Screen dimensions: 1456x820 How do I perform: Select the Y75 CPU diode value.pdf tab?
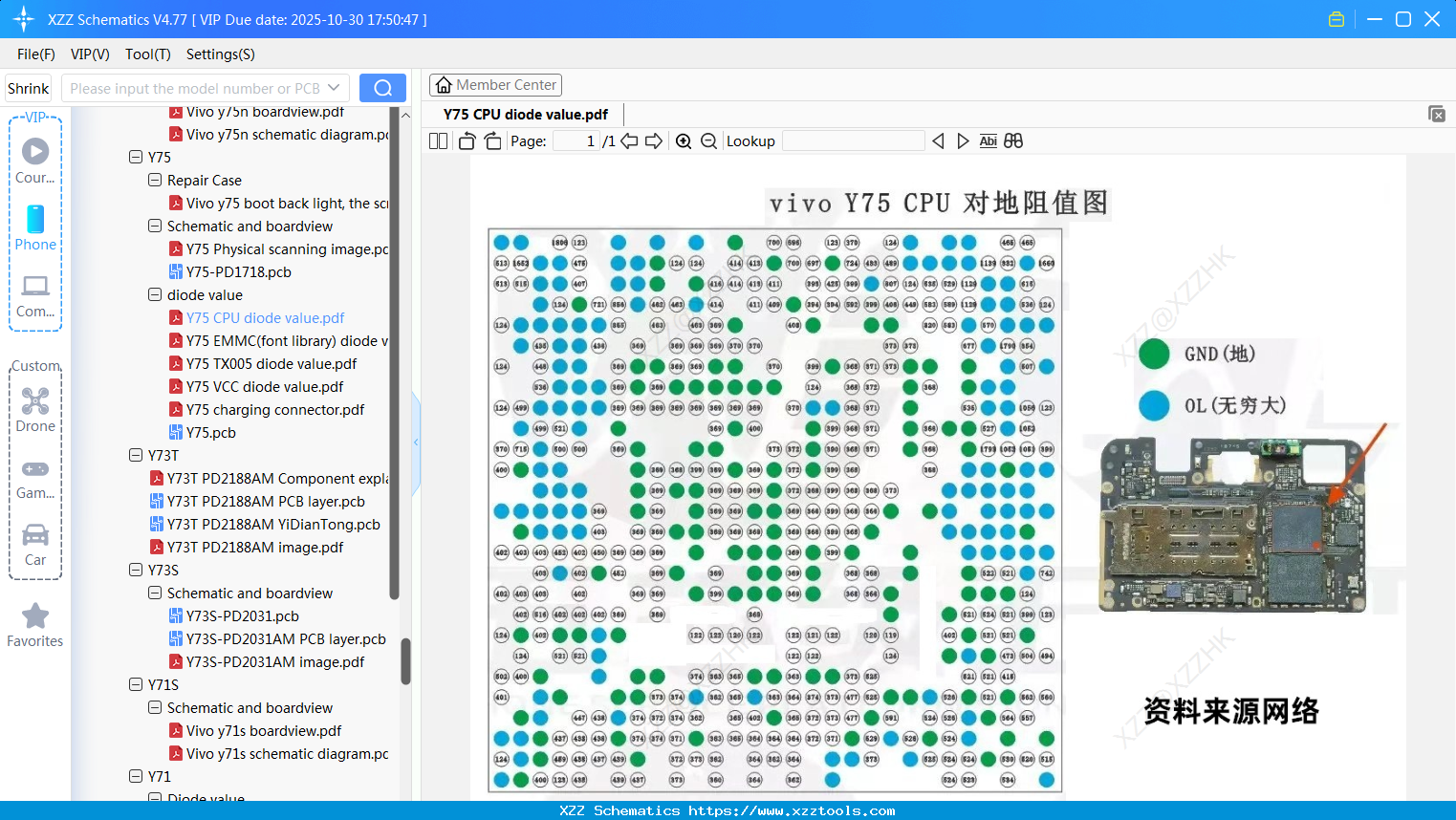526,115
